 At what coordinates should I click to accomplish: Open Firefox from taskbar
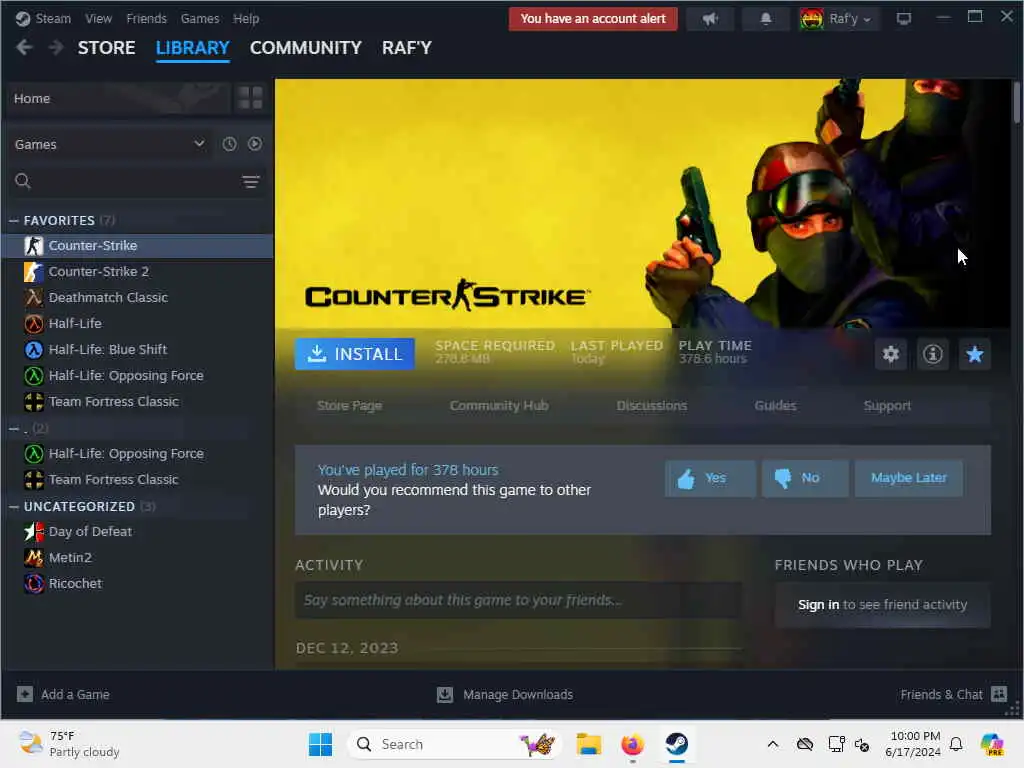click(632, 744)
